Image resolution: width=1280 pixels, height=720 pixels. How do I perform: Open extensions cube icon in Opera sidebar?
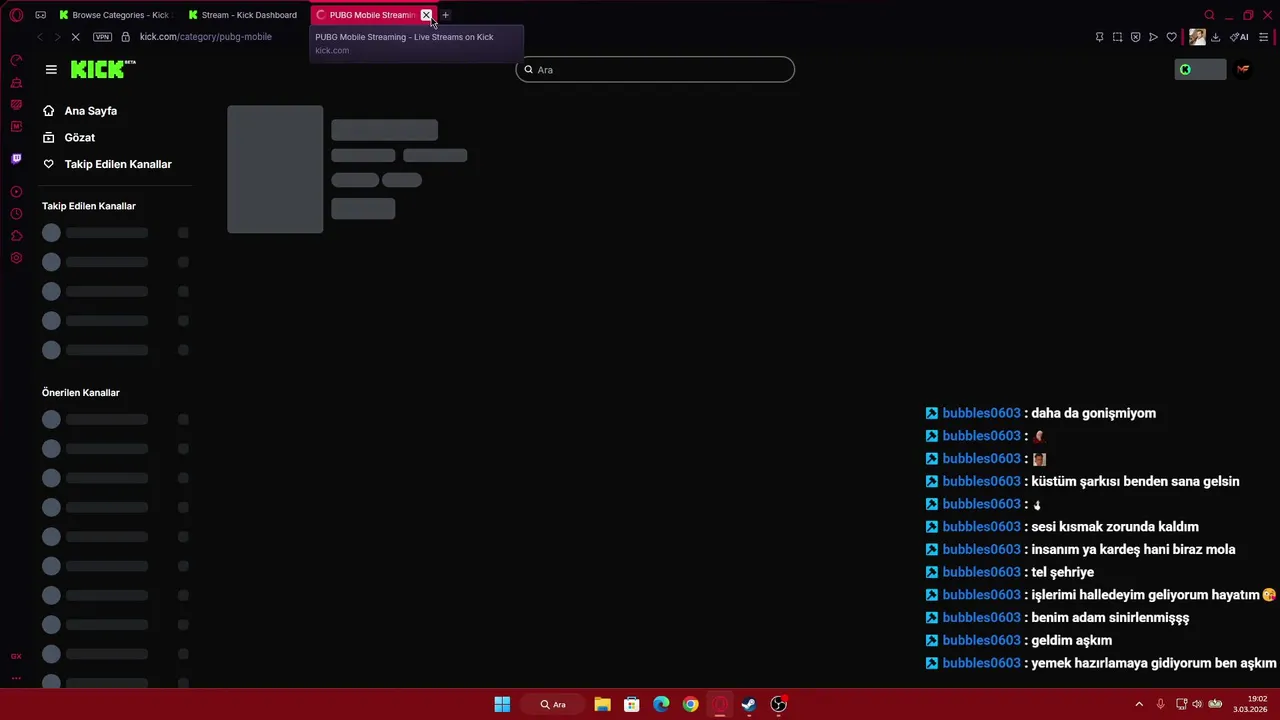pos(16,236)
